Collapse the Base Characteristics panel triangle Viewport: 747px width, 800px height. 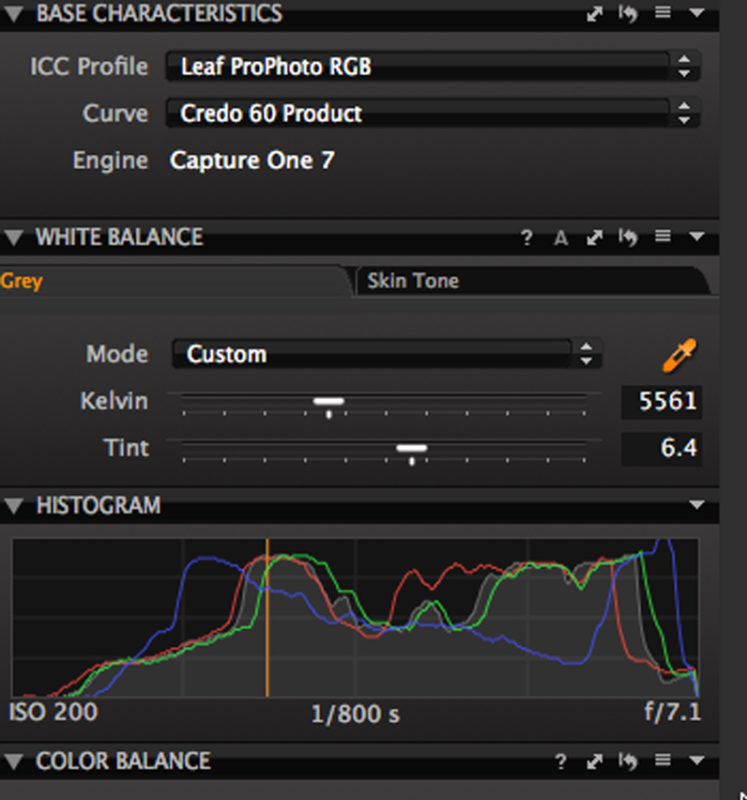[13, 14]
